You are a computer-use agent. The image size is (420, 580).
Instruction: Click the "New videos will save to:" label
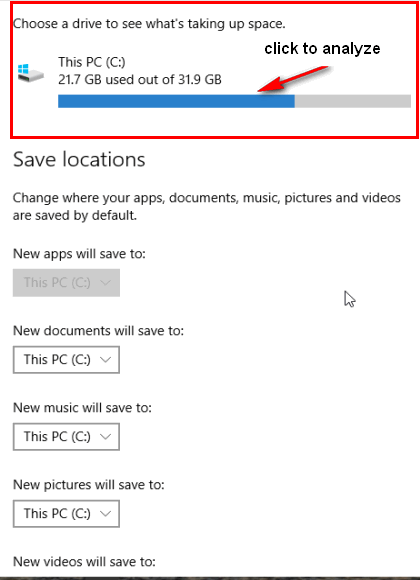tap(84, 562)
